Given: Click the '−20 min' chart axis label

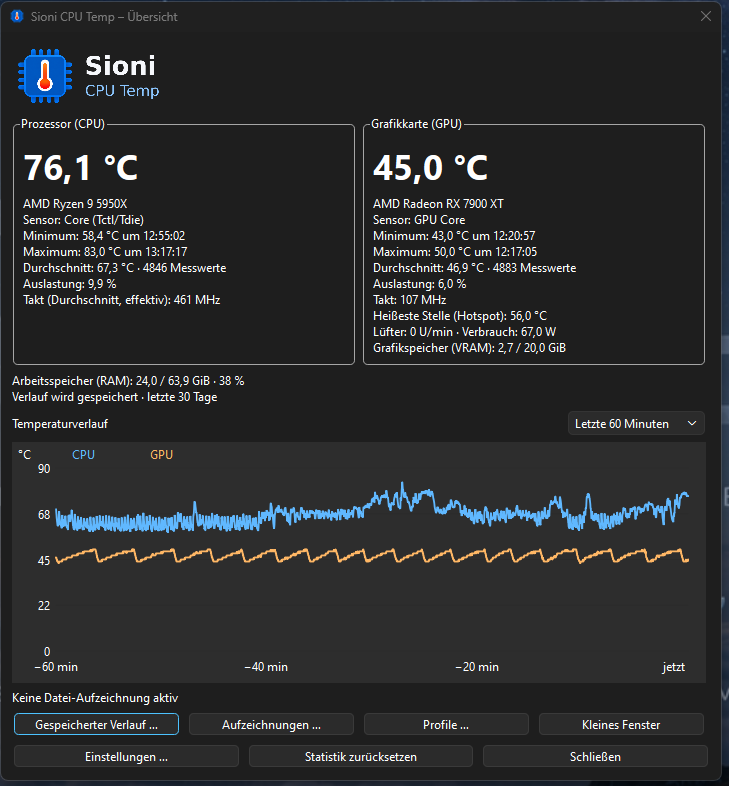Looking at the screenshot, I should pyautogui.click(x=477, y=667).
